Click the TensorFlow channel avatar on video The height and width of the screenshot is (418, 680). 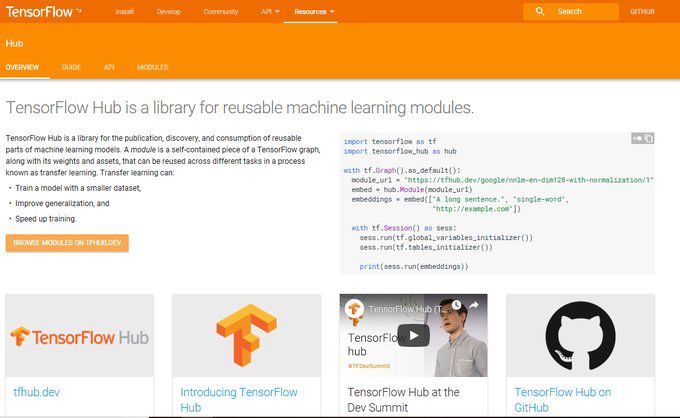coord(354,309)
